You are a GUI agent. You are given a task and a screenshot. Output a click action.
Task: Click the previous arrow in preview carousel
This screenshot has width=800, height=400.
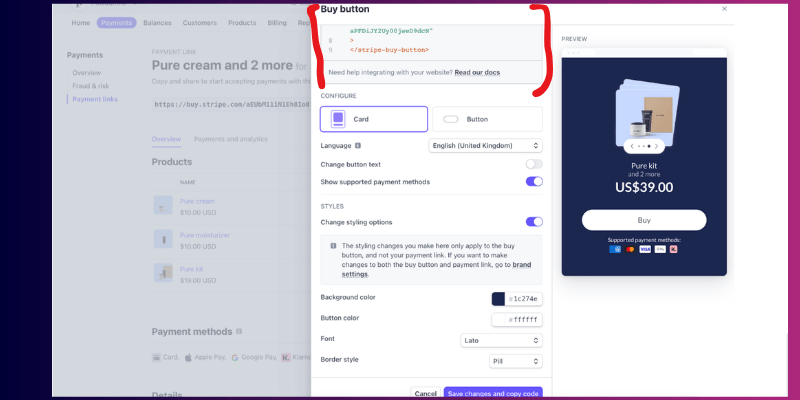tap(632, 146)
